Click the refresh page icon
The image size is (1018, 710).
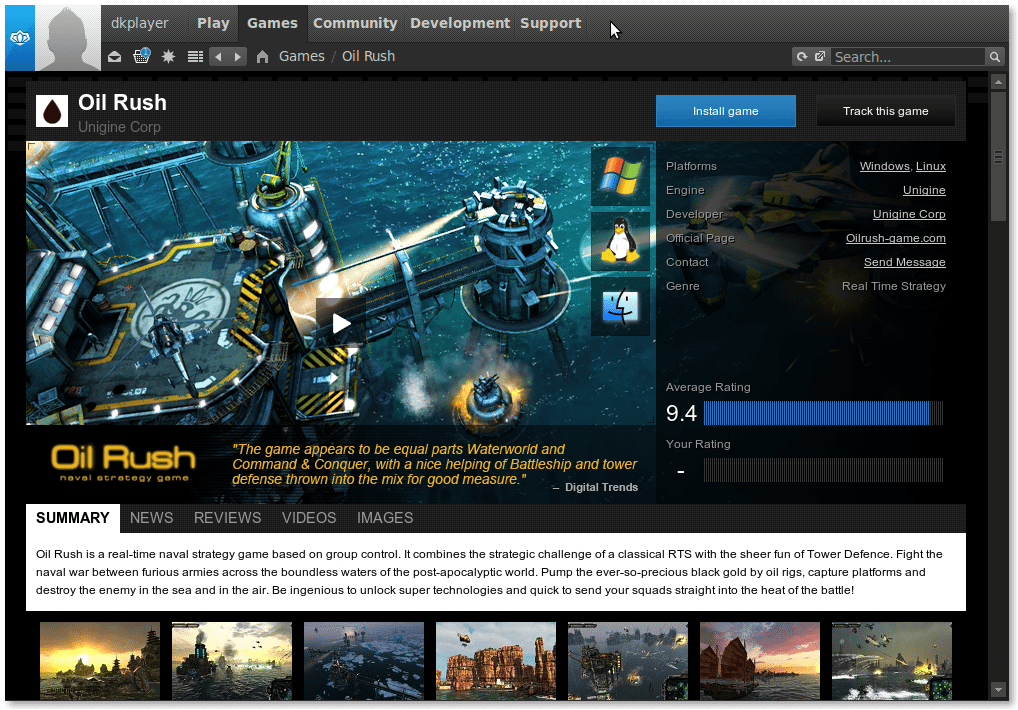click(802, 56)
